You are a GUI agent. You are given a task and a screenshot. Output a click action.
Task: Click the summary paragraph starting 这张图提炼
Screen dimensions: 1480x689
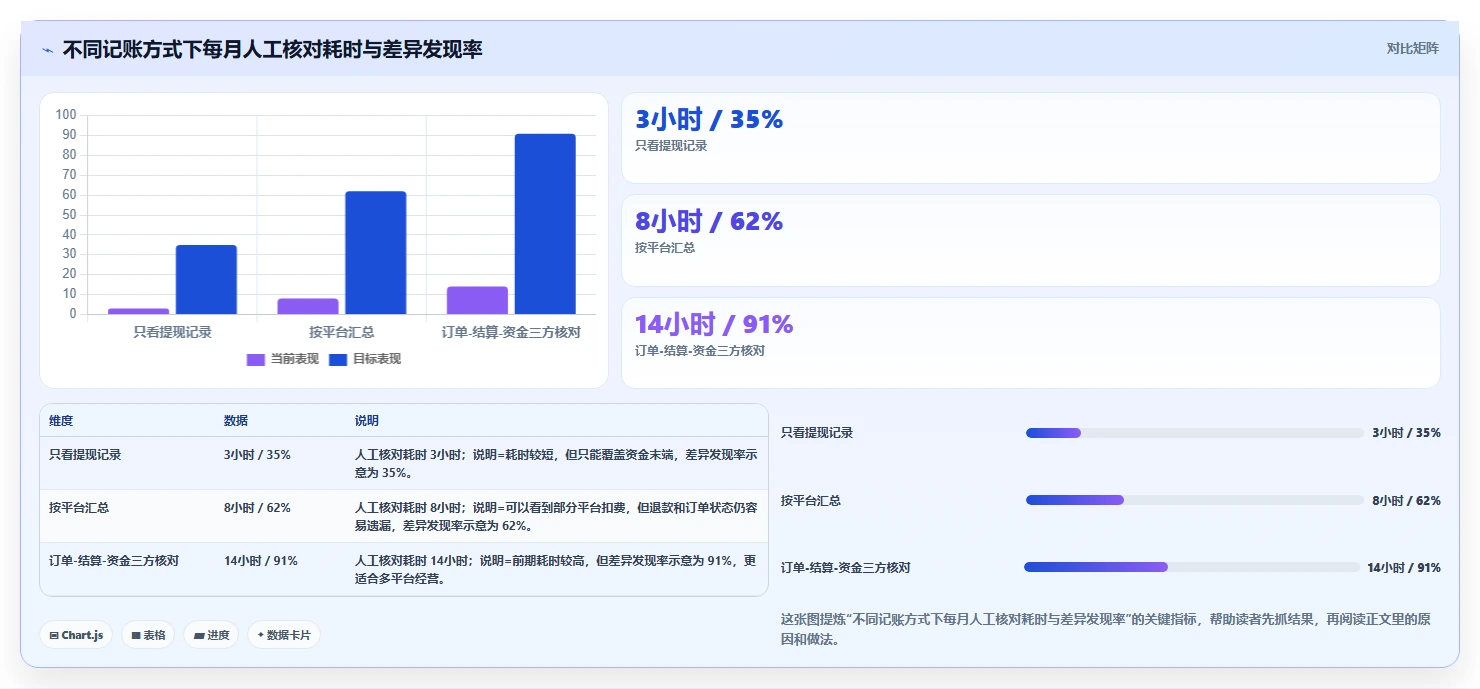point(1106,629)
